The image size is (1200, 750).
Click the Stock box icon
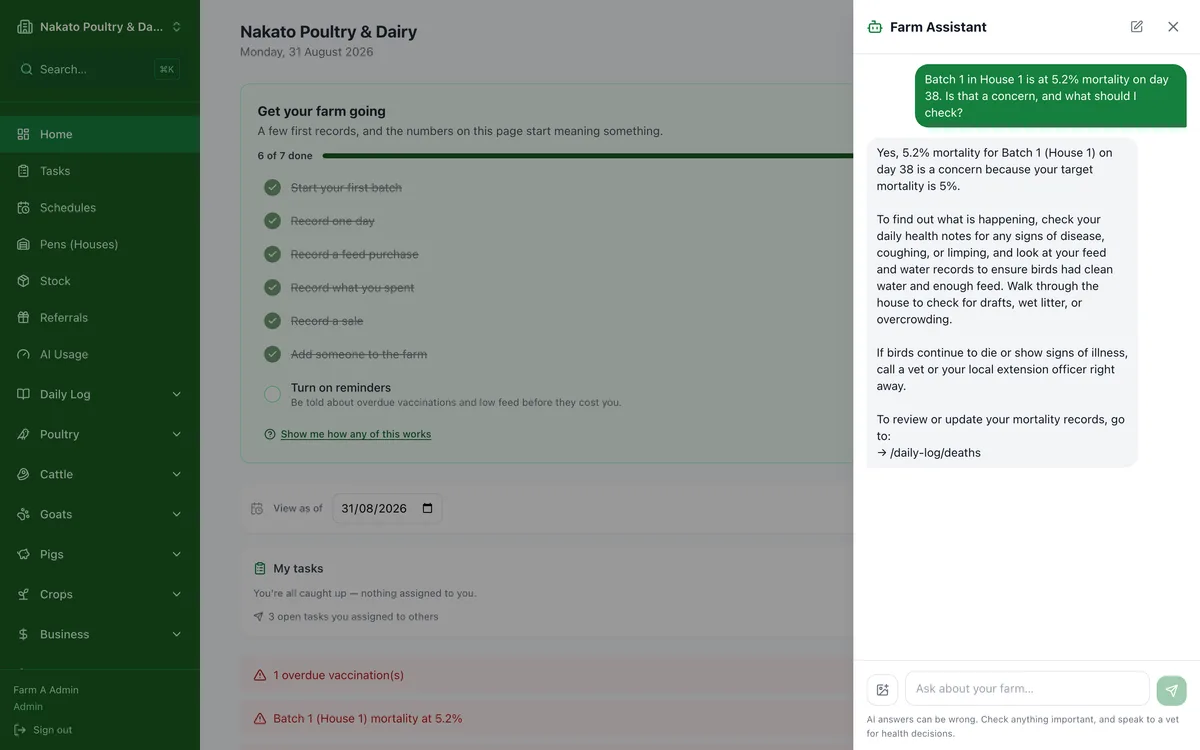coord(24,281)
